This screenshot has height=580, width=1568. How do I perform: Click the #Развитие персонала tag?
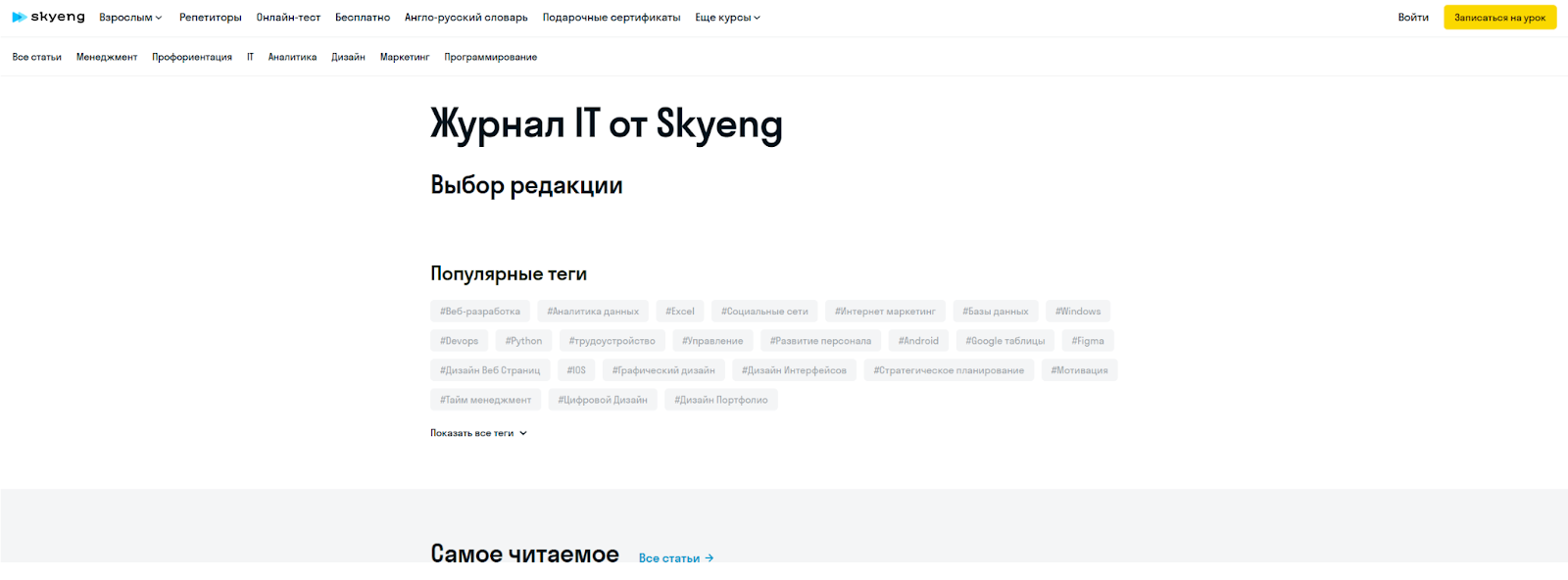(820, 341)
